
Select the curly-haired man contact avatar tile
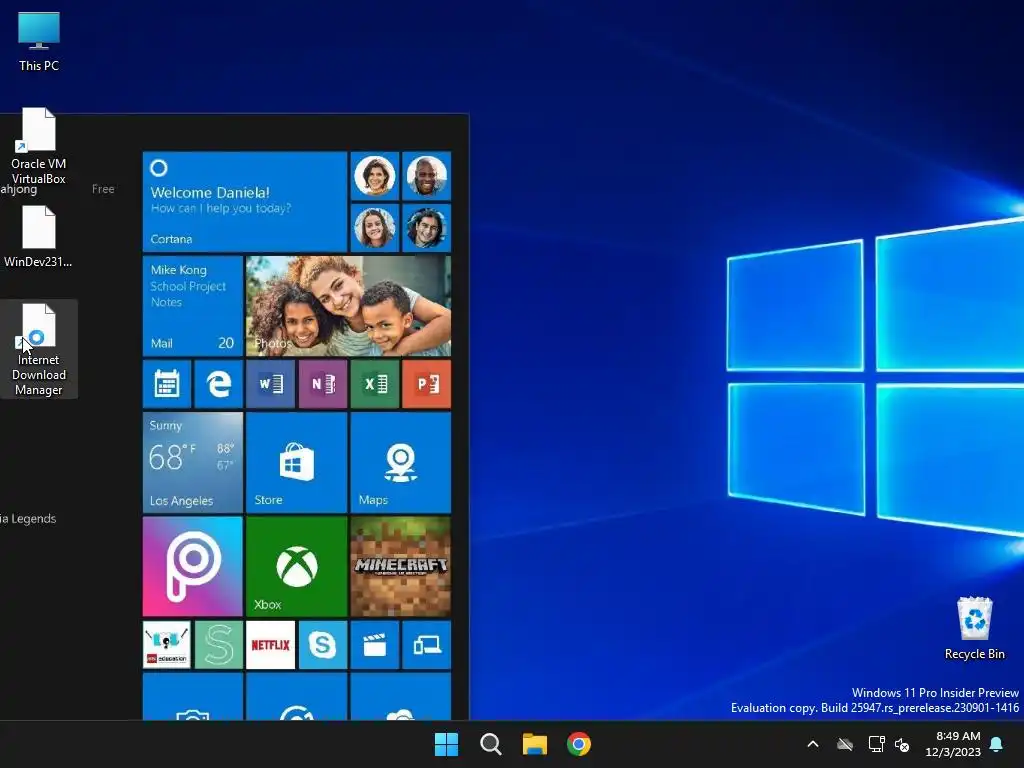click(x=427, y=228)
